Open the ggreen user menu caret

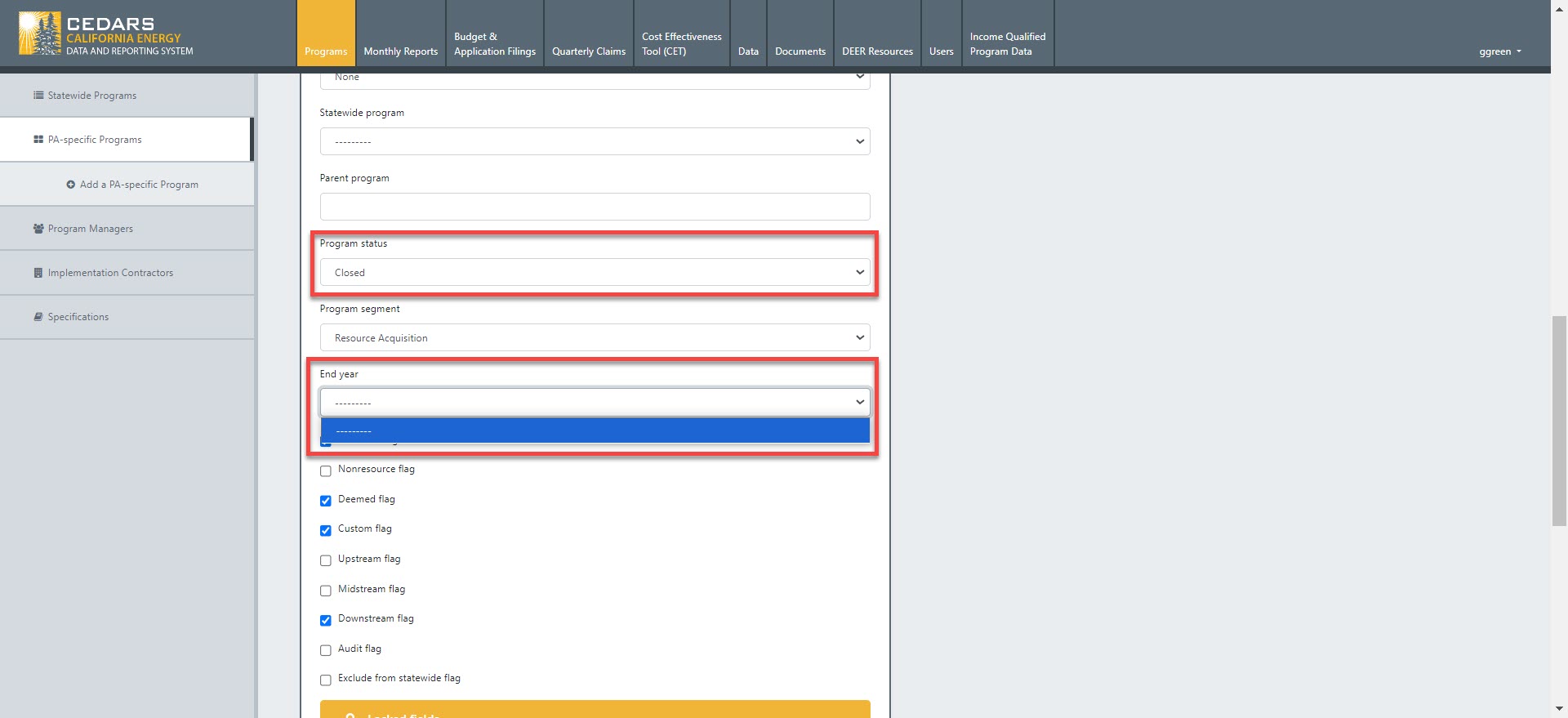coord(1519,51)
